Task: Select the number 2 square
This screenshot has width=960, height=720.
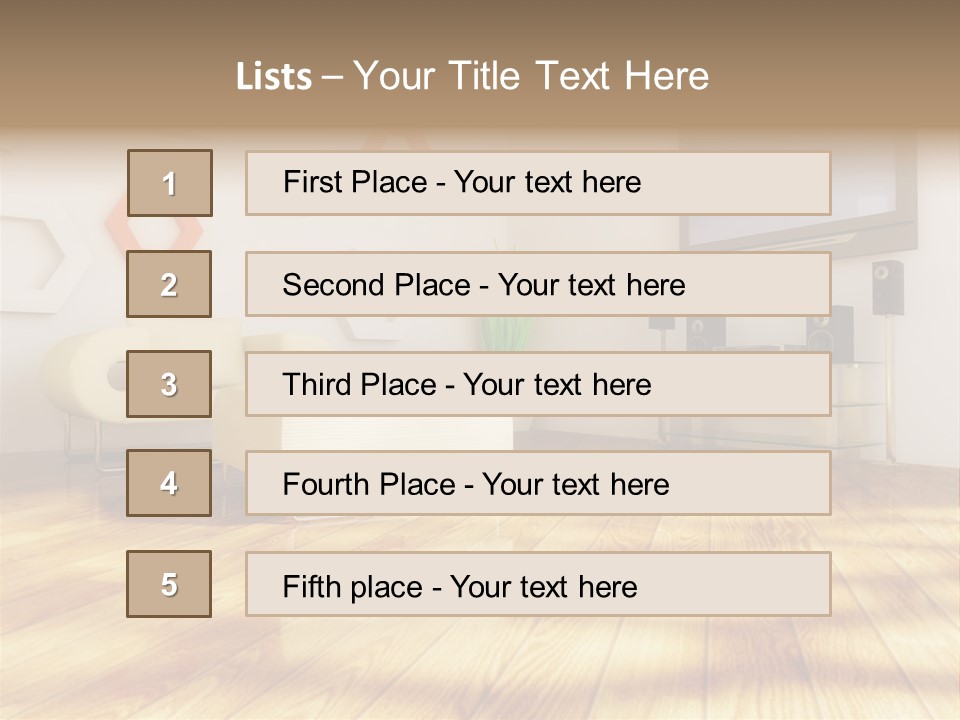Action: (x=169, y=284)
